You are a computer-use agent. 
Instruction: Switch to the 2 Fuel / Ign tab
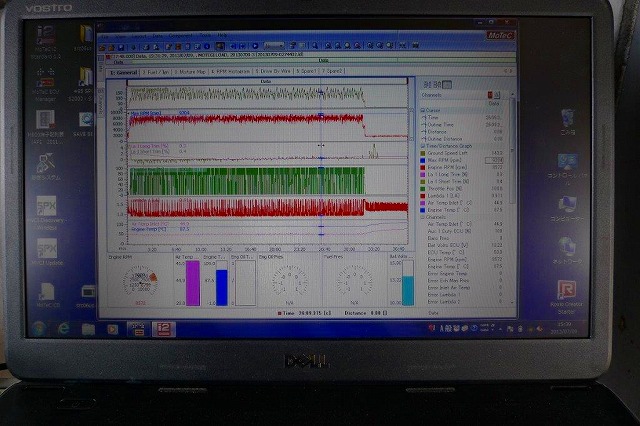(156, 72)
